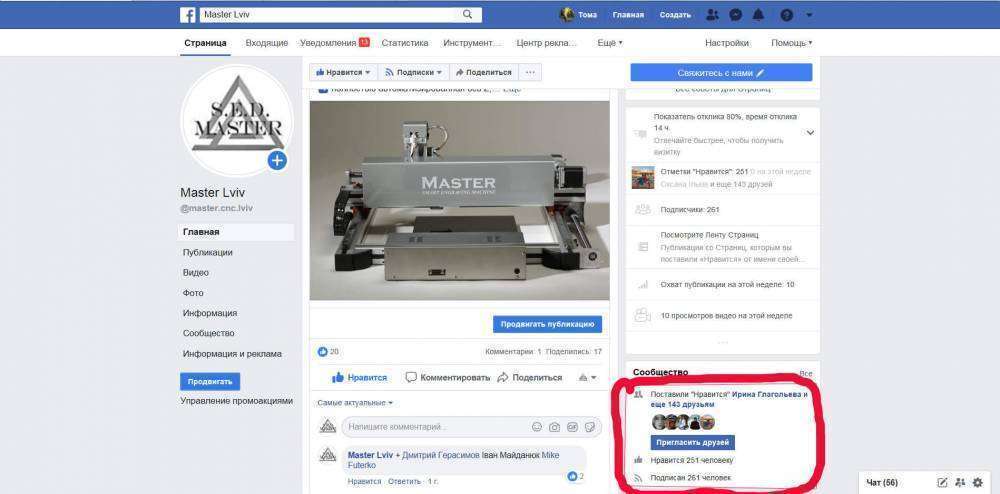Open Статистика tab

tap(404, 43)
